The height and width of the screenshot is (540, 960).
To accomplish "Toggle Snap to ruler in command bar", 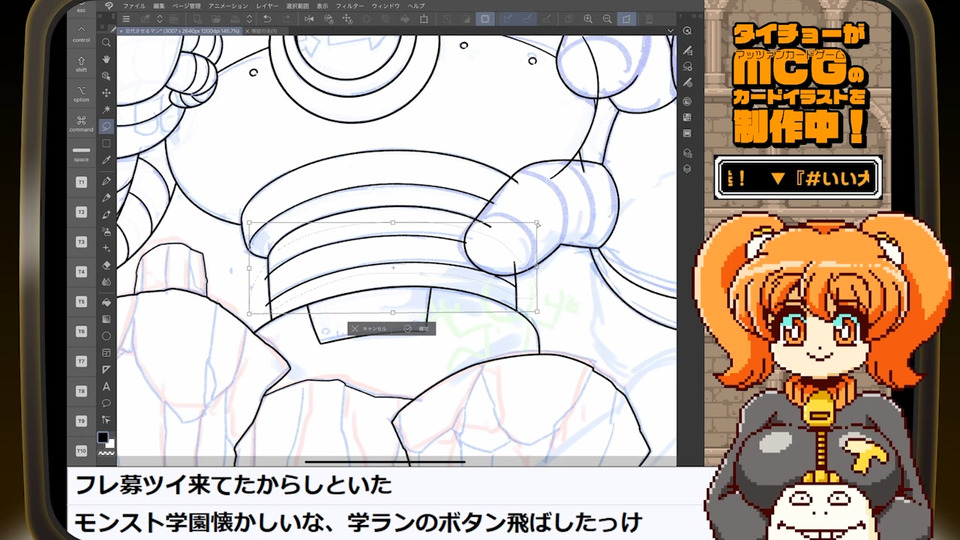I will click(x=508, y=19).
